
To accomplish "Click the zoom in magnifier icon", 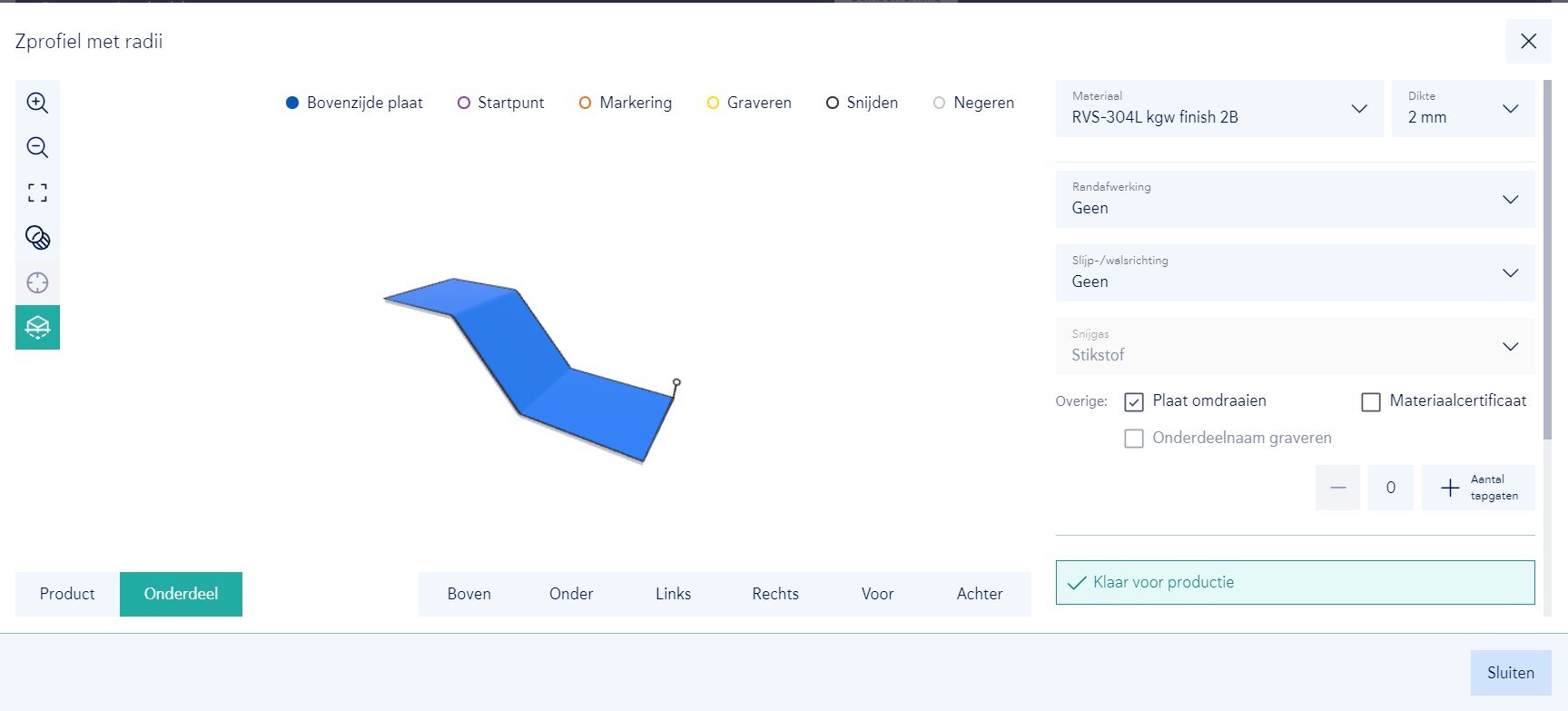I will pos(37,103).
